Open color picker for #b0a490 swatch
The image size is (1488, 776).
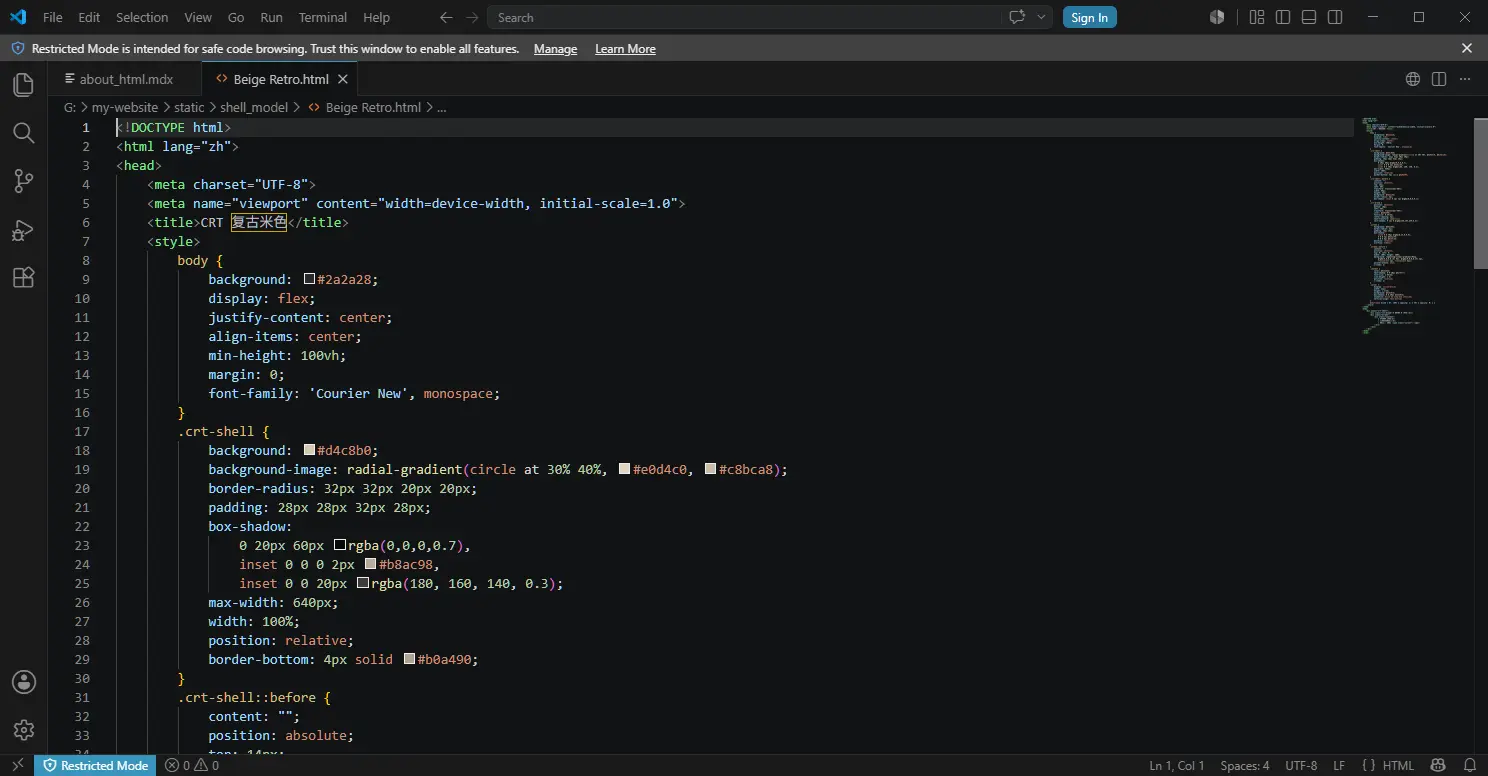[x=409, y=659]
